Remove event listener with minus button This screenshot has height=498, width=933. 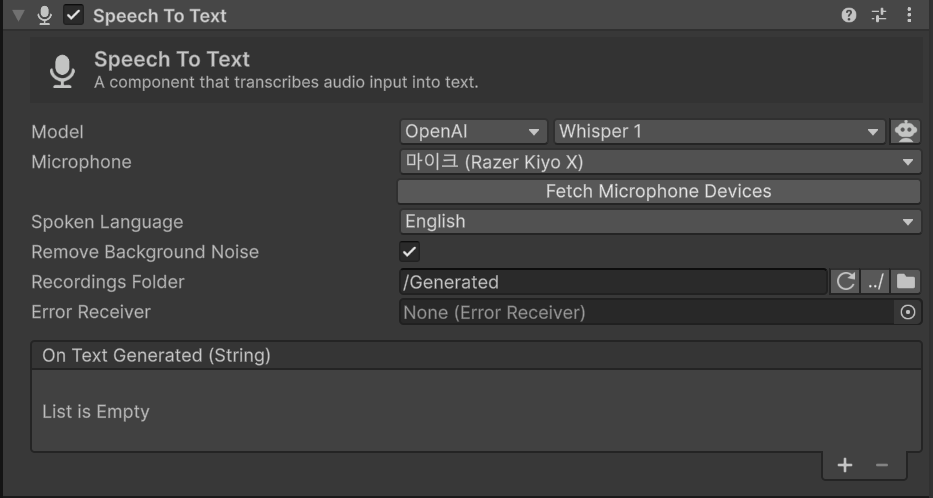(x=882, y=465)
